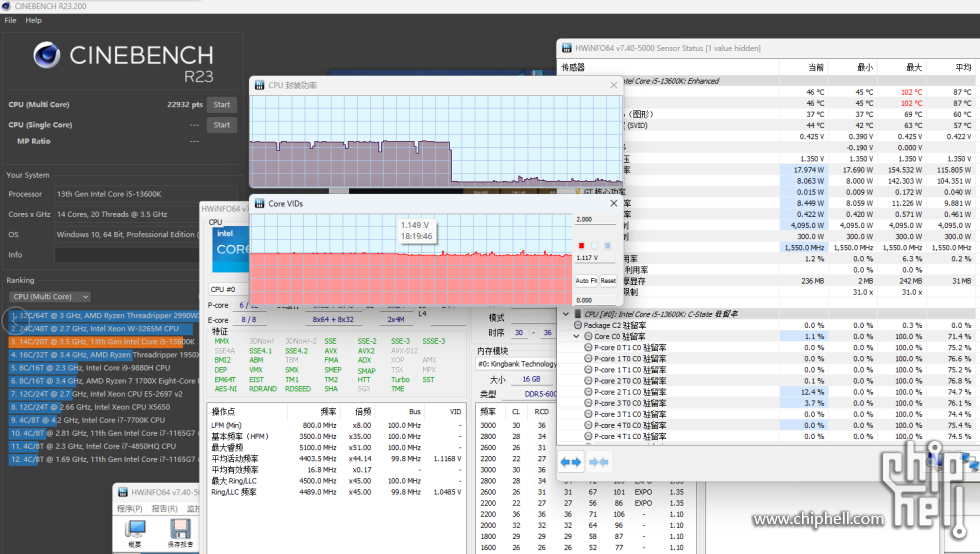Viewport: 980px width, 554px height.
Task: Click the 0.000 minimum value field in Core VIDs
Action: (595, 300)
